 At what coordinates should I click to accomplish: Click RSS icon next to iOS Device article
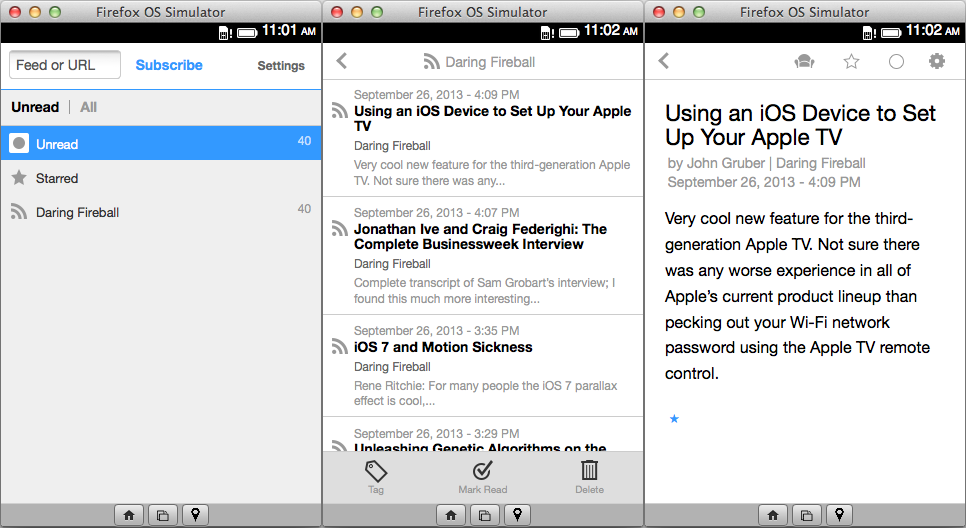coord(339,110)
